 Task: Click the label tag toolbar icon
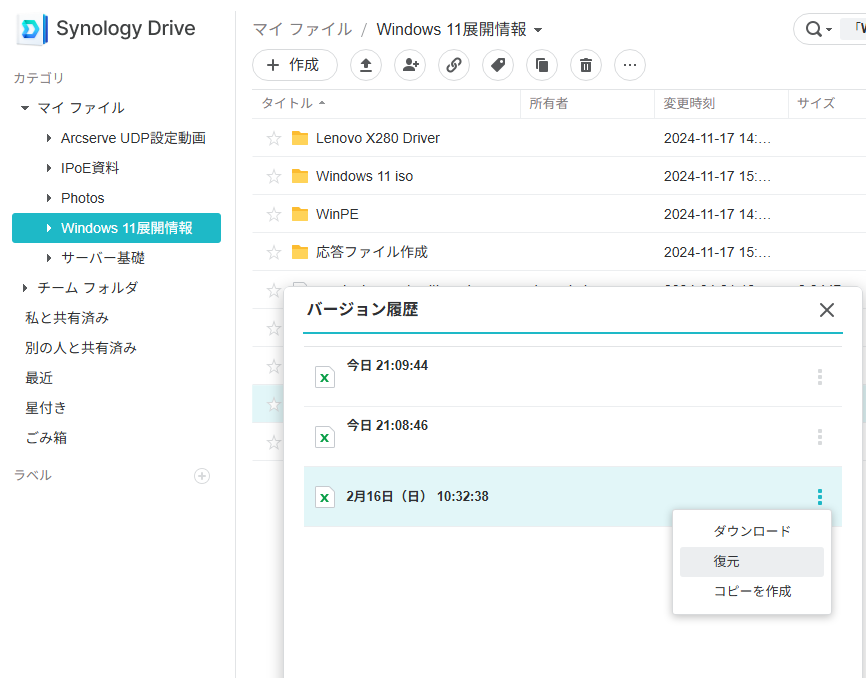pyautogui.click(x=498, y=65)
